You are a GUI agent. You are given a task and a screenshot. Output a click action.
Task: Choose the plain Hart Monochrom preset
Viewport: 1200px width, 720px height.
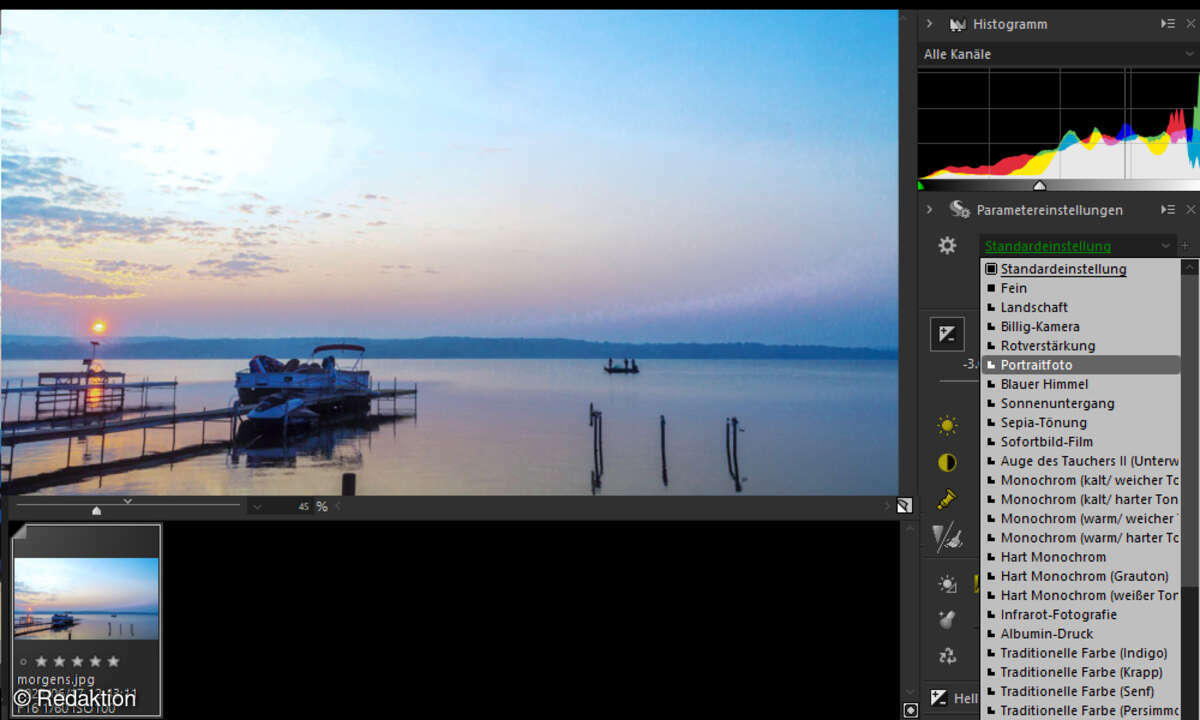tap(1081, 557)
